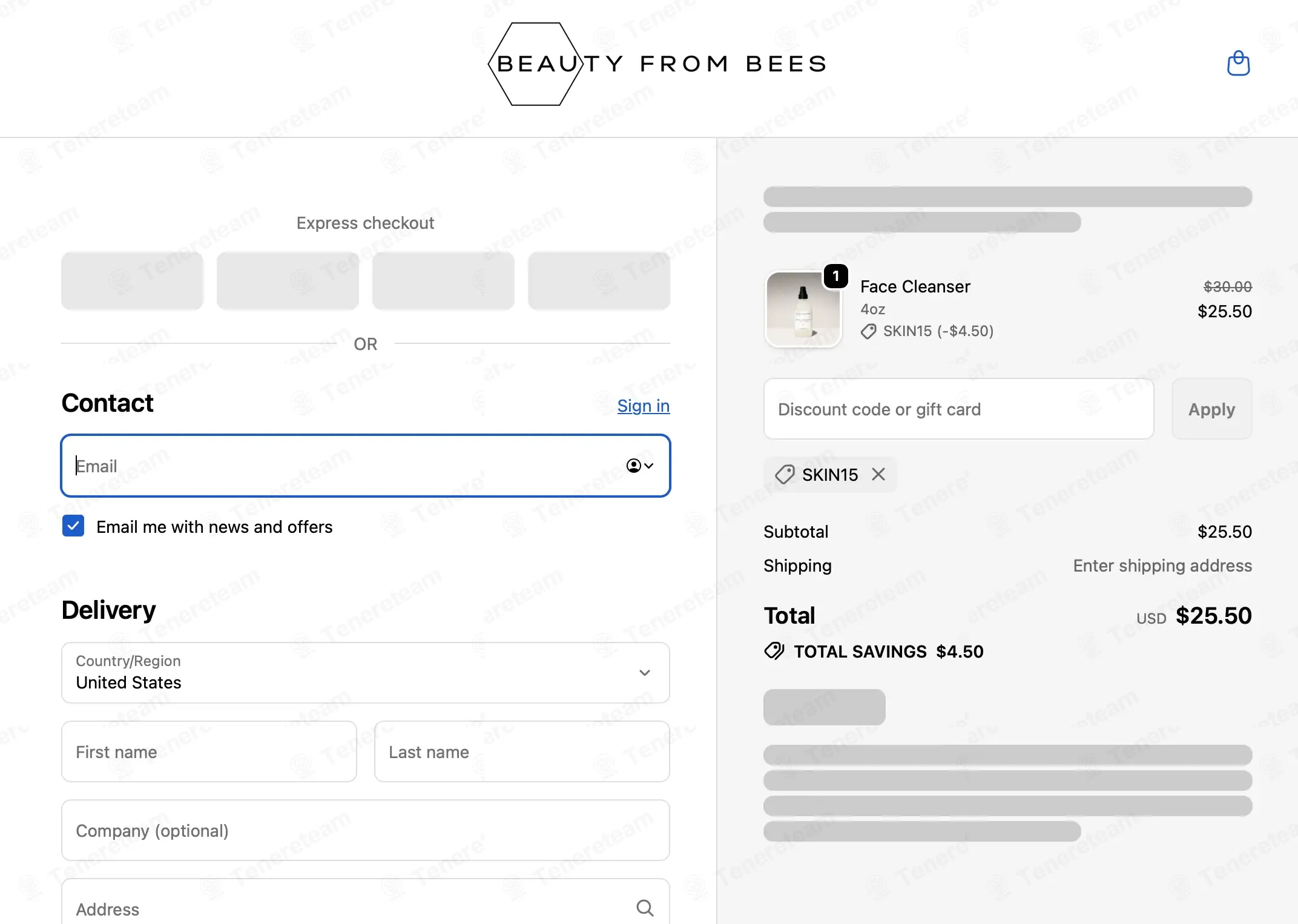Click the Express checkout heading
This screenshot has width=1298, height=924.
365,223
